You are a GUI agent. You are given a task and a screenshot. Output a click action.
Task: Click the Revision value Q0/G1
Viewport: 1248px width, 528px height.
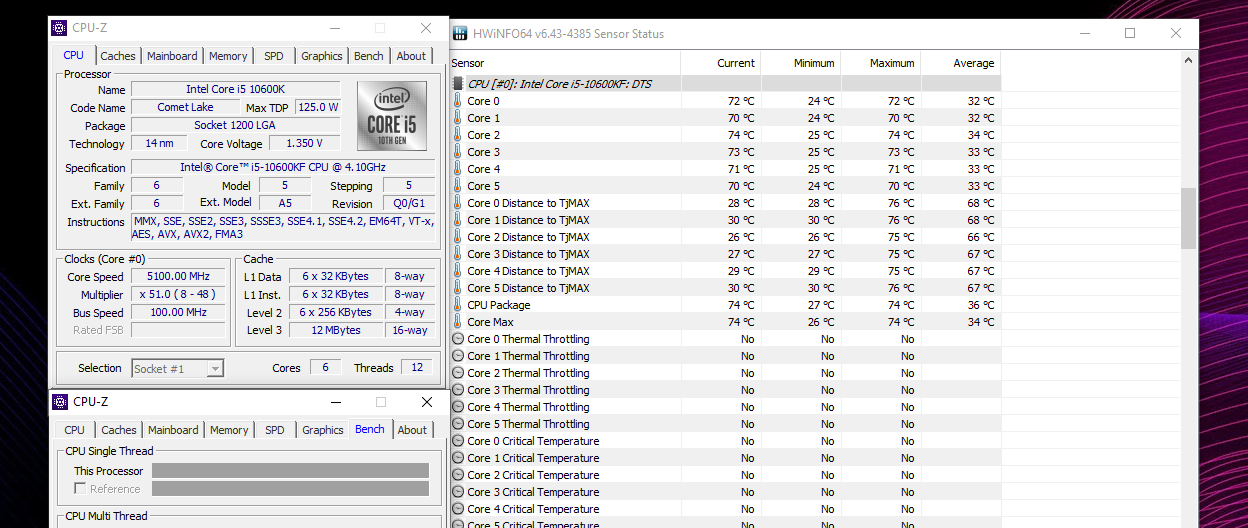(409, 204)
